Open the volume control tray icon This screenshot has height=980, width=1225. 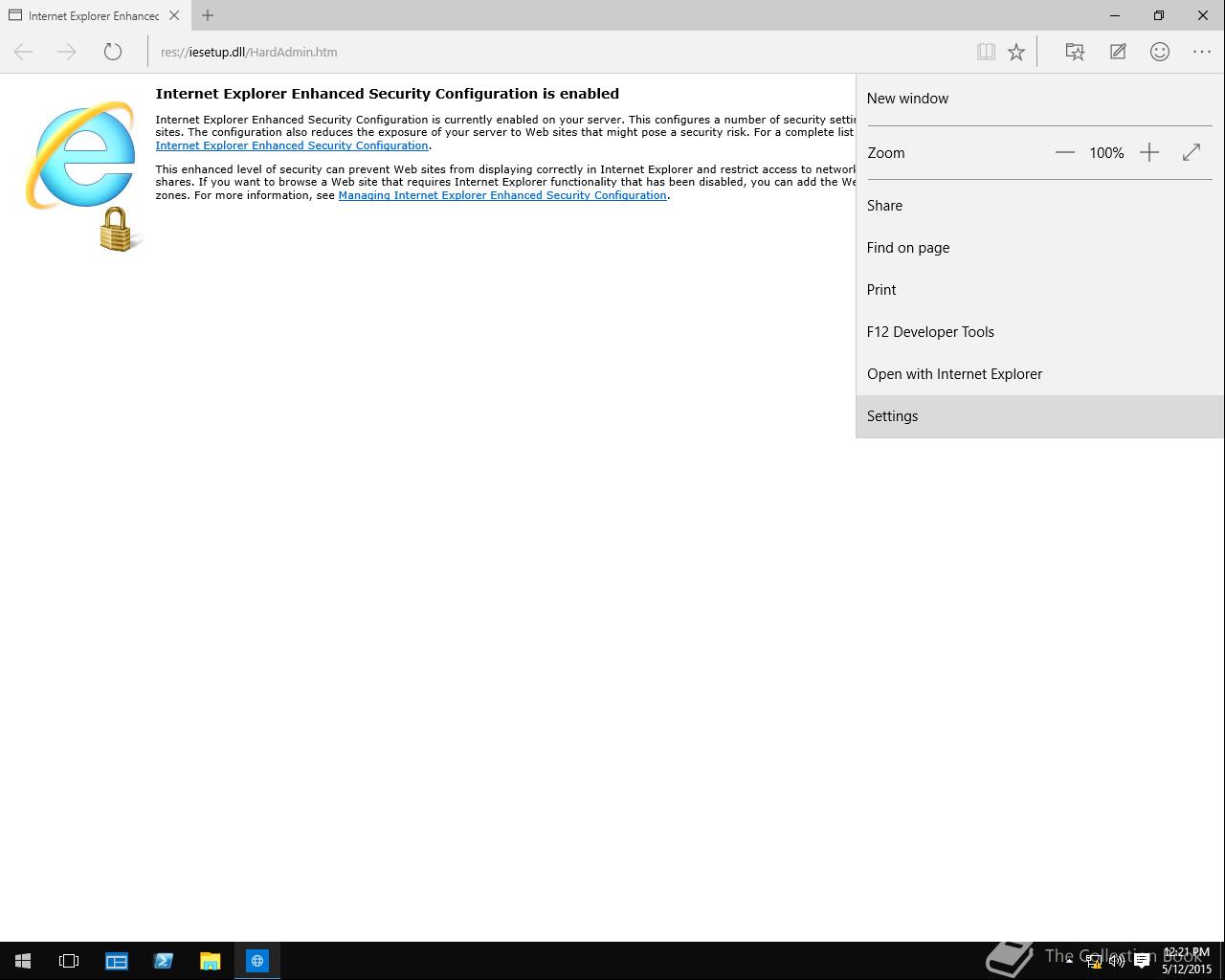(1117, 961)
